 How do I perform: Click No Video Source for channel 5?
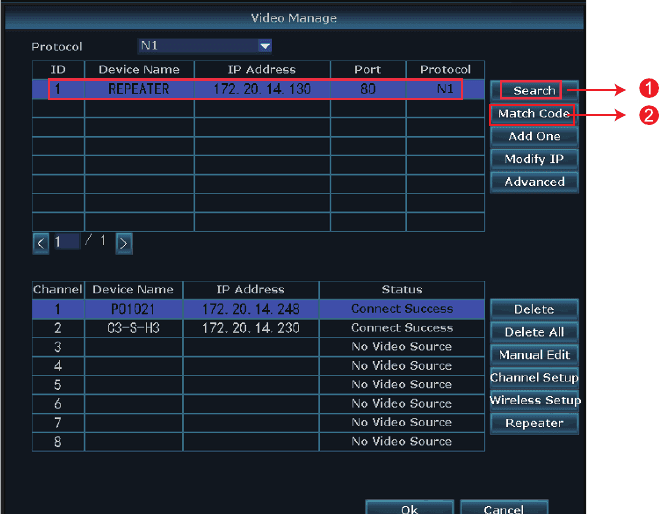[x=402, y=385]
